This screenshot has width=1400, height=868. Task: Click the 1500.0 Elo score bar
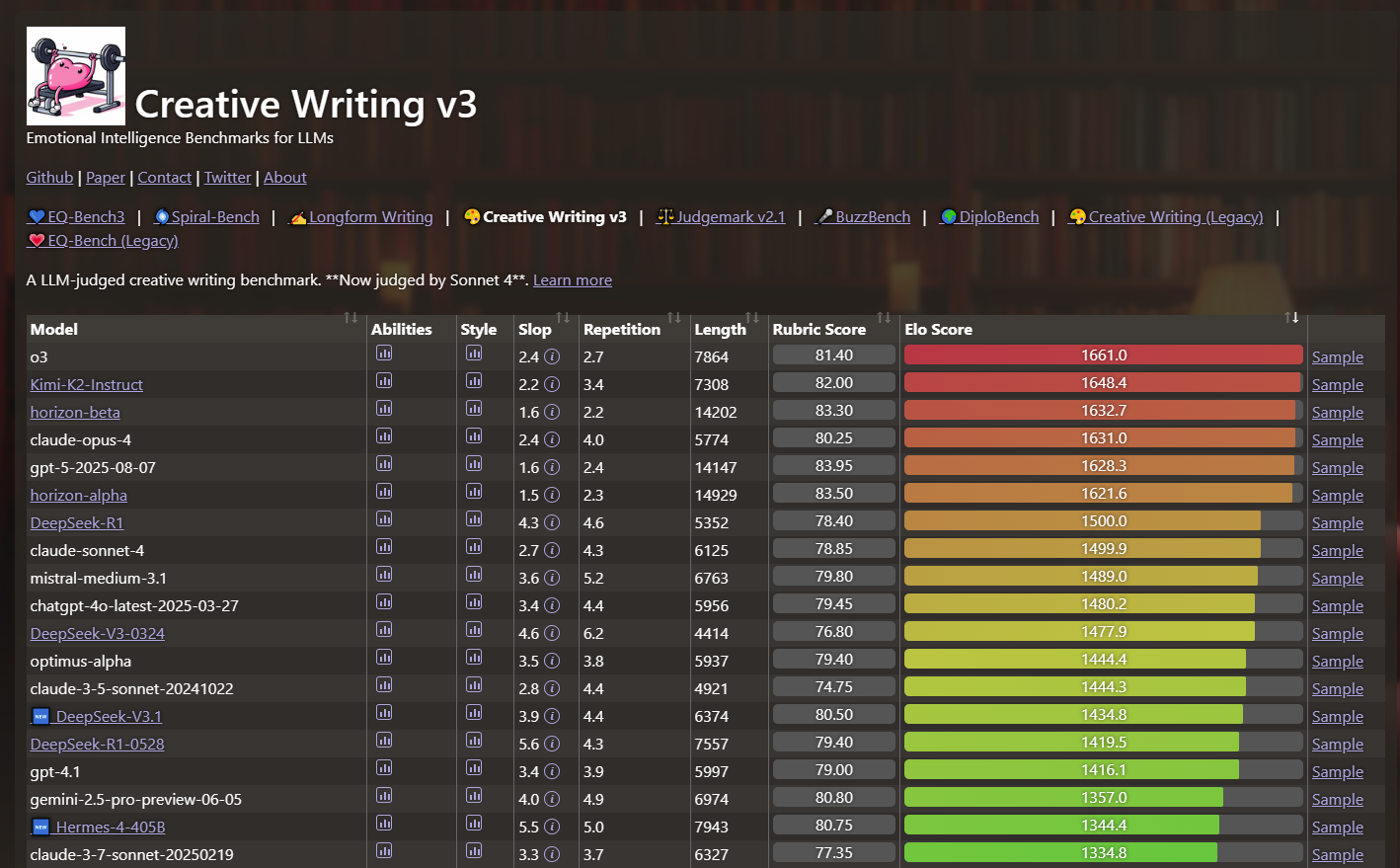click(1104, 521)
